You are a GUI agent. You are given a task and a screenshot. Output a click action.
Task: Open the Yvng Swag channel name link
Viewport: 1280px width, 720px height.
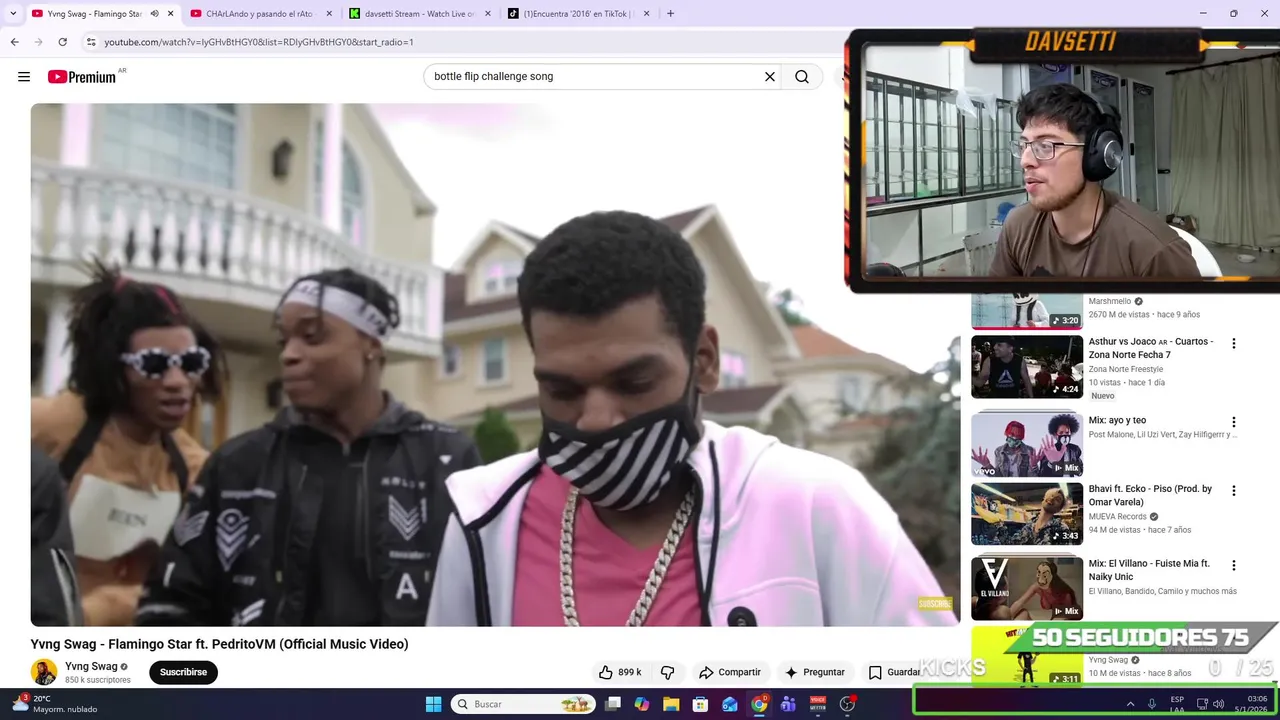pyautogui.click(x=91, y=666)
